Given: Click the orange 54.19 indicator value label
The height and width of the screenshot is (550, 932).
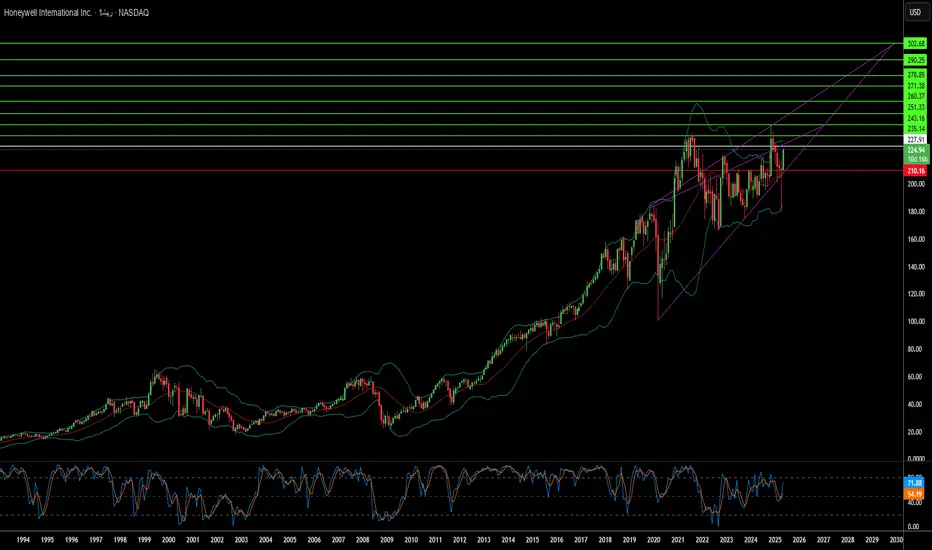Looking at the screenshot, I should pyautogui.click(x=914, y=495).
